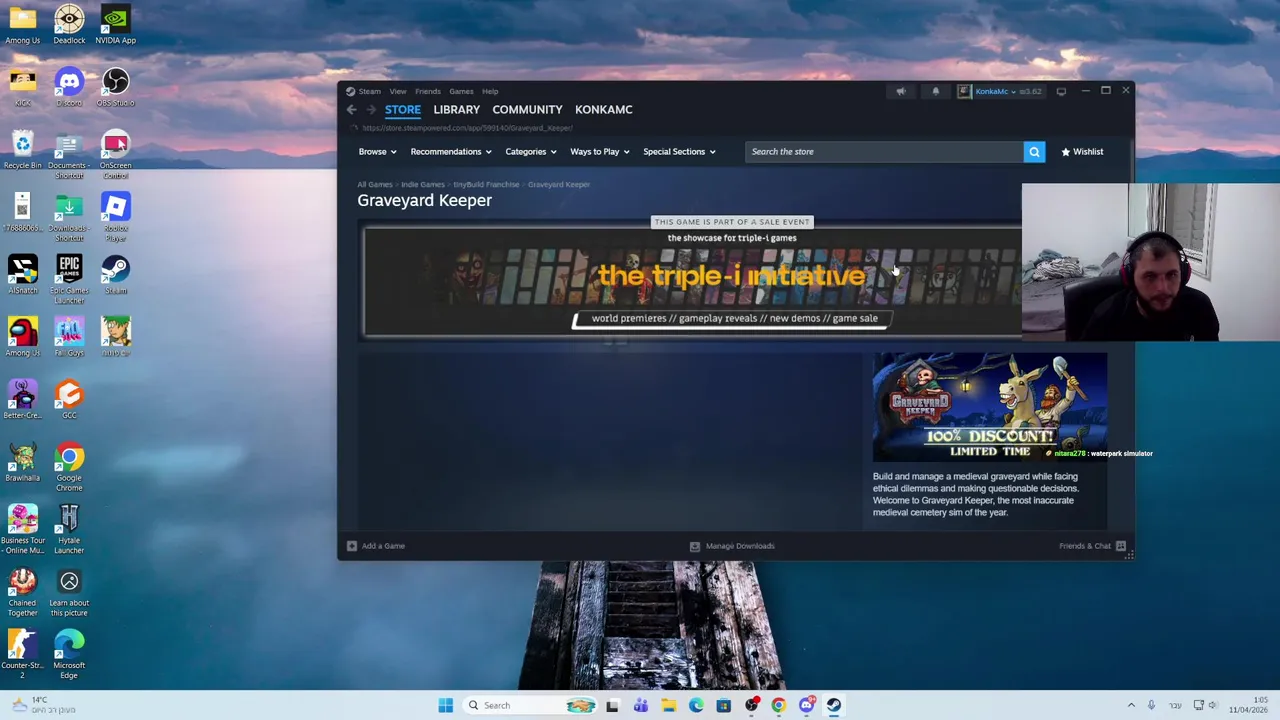Expand the Browse store dropdown
This screenshot has height=720, width=1280.
coord(378,152)
